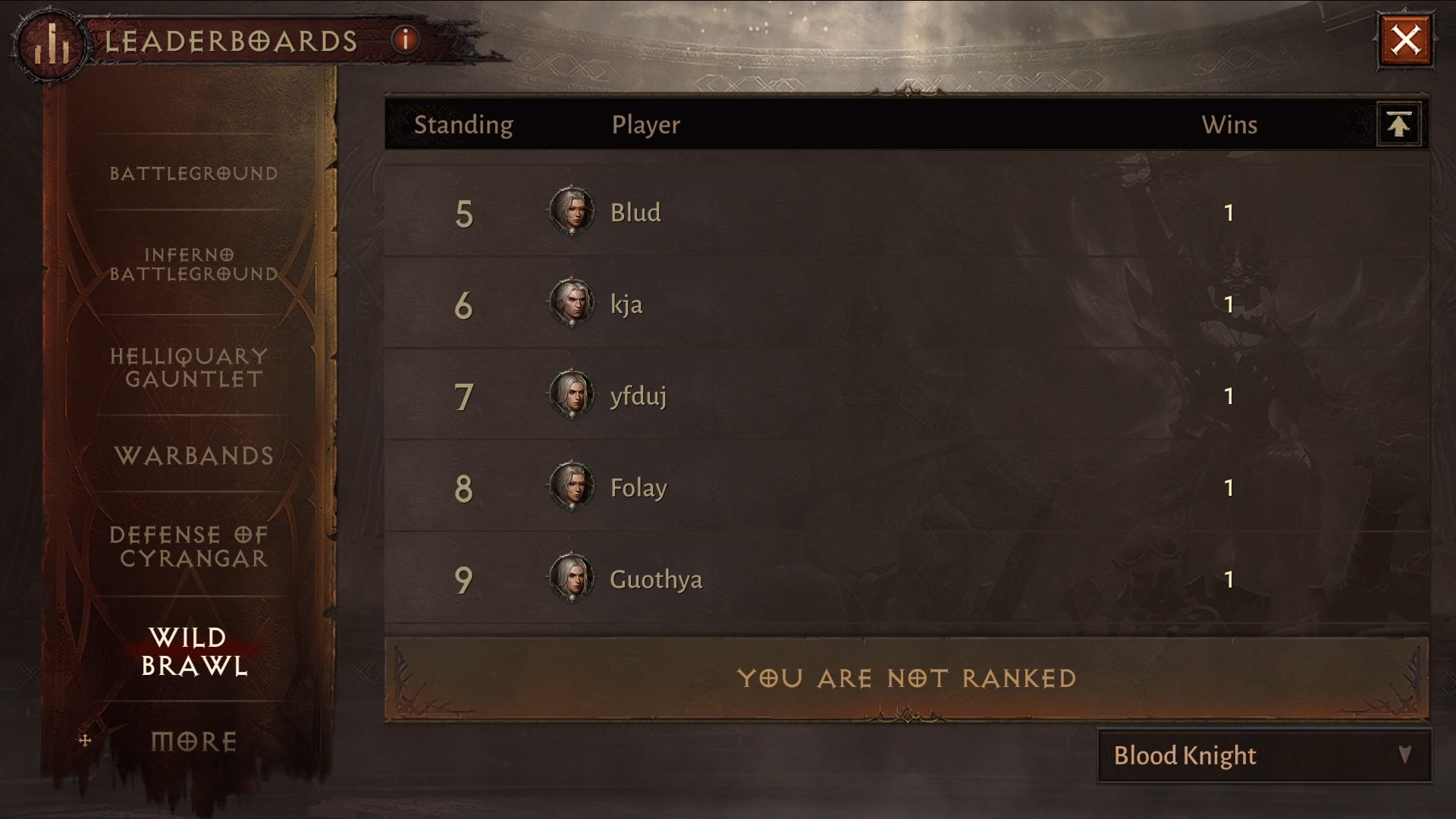Click player profile for Folay
Screen dimensions: 1456x819
572,487
